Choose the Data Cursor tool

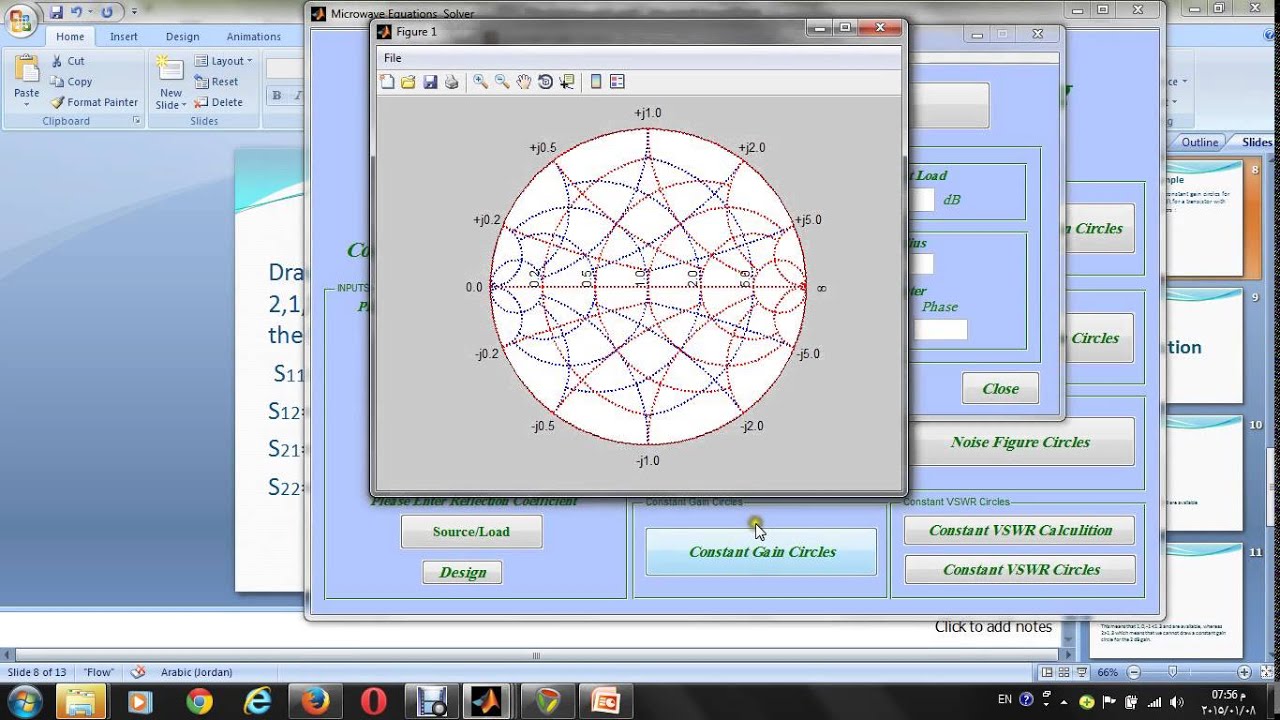click(x=567, y=82)
